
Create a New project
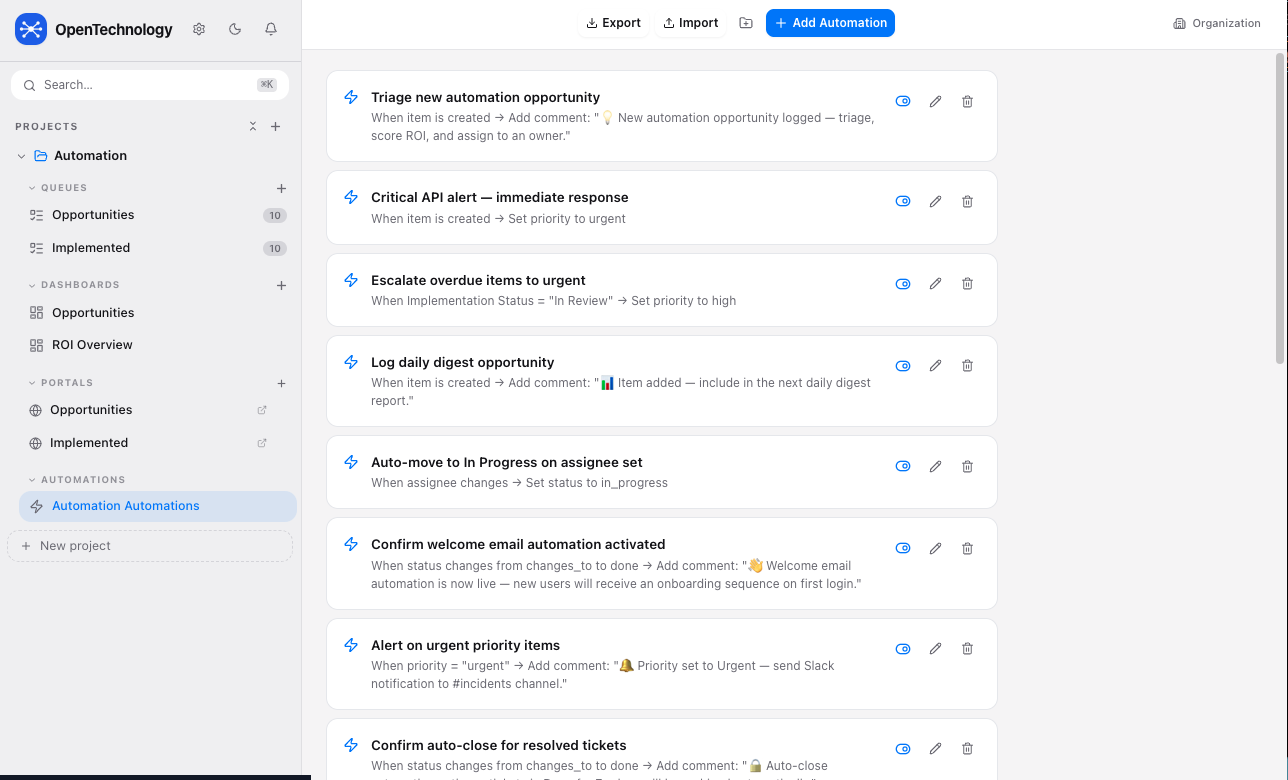(x=150, y=546)
